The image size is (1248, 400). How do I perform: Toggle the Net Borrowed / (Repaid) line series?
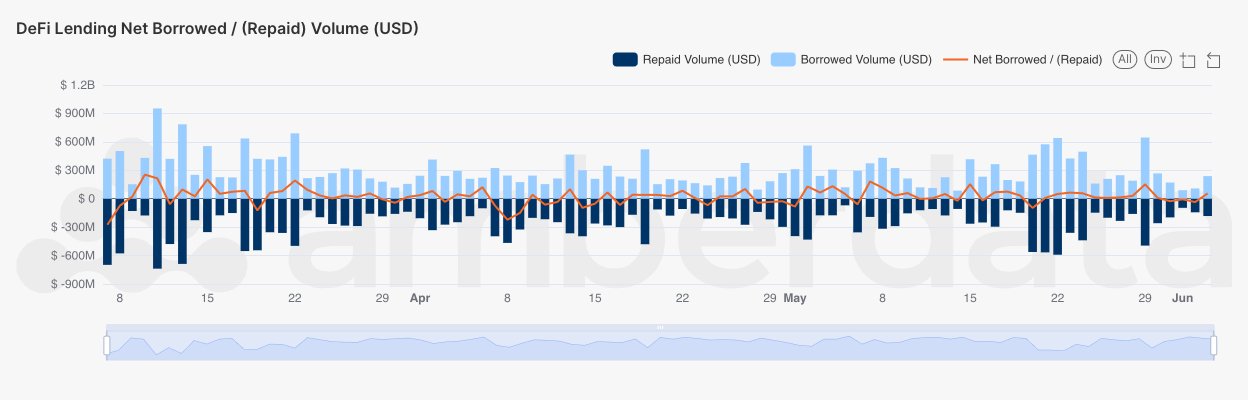tap(1023, 60)
